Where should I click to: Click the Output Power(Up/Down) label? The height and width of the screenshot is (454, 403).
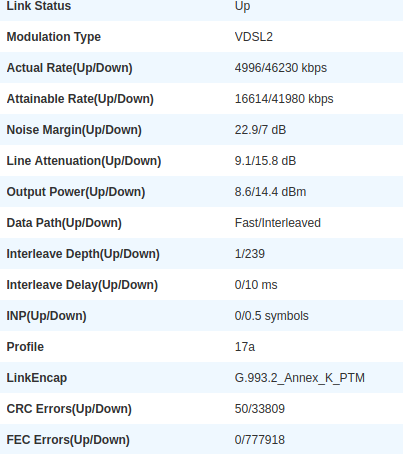pyautogui.click(x=76, y=192)
